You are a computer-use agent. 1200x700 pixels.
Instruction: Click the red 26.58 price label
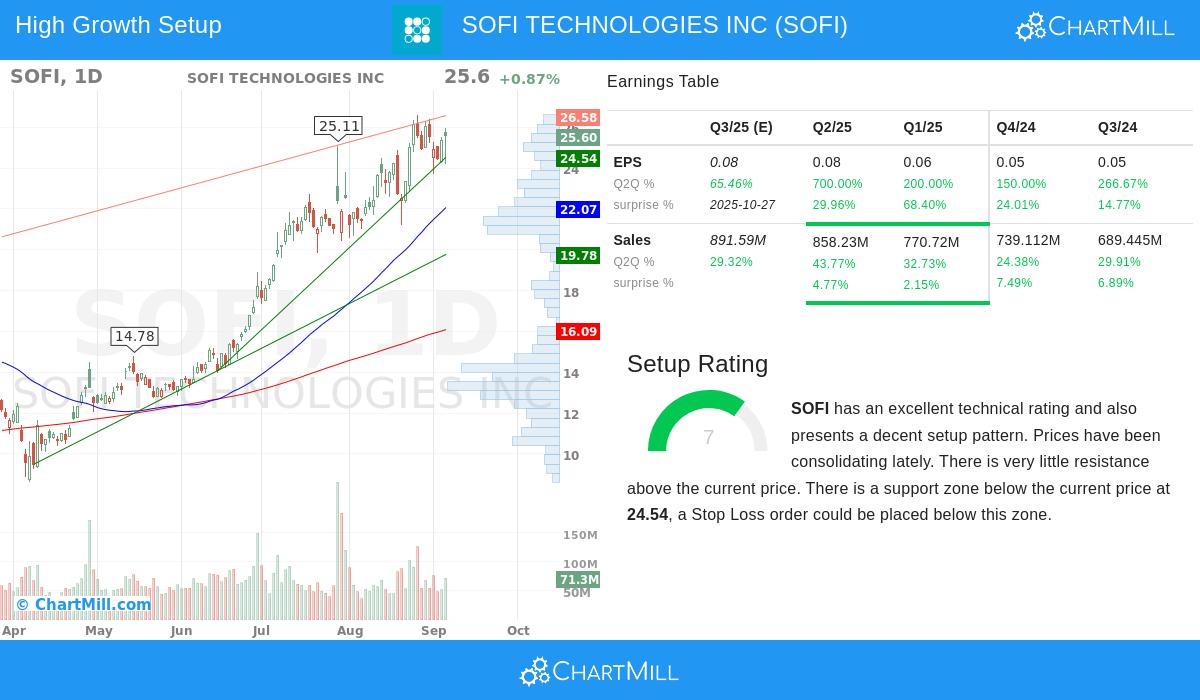pos(578,118)
